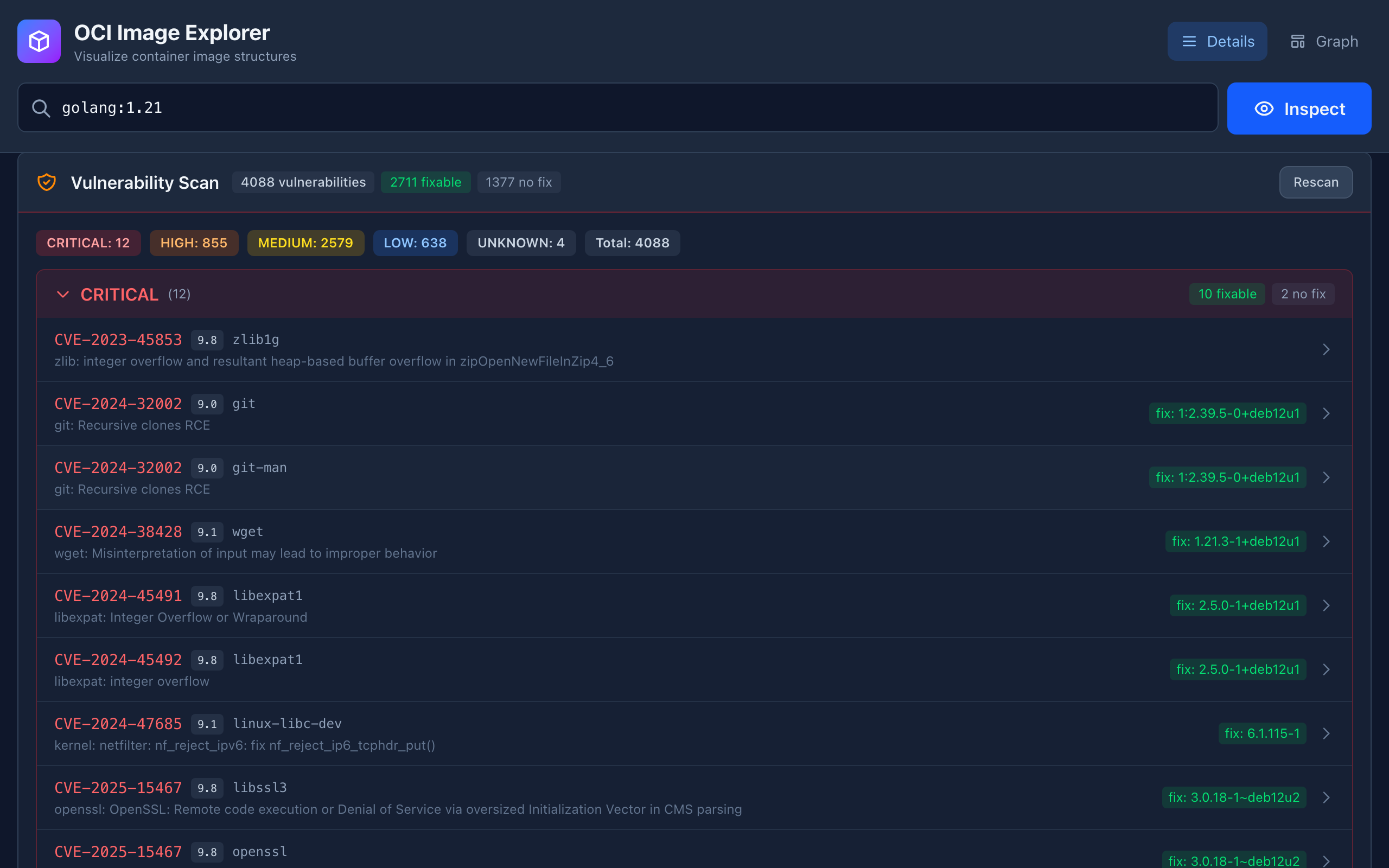Image resolution: width=1389 pixels, height=868 pixels.
Task: Focus the golang:1.21 image search field
Action: click(632, 108)
